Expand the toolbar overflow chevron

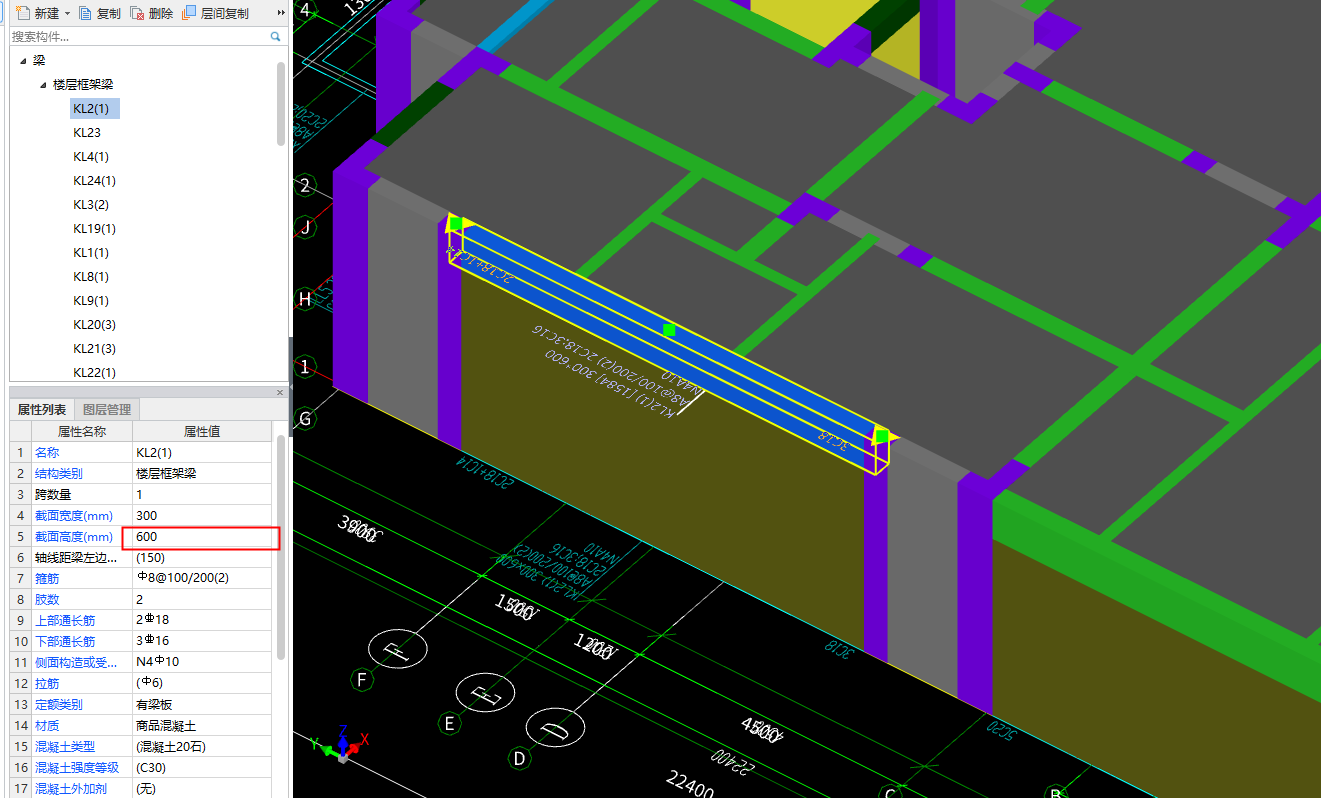pyautogui.click(x=281, y=13)
